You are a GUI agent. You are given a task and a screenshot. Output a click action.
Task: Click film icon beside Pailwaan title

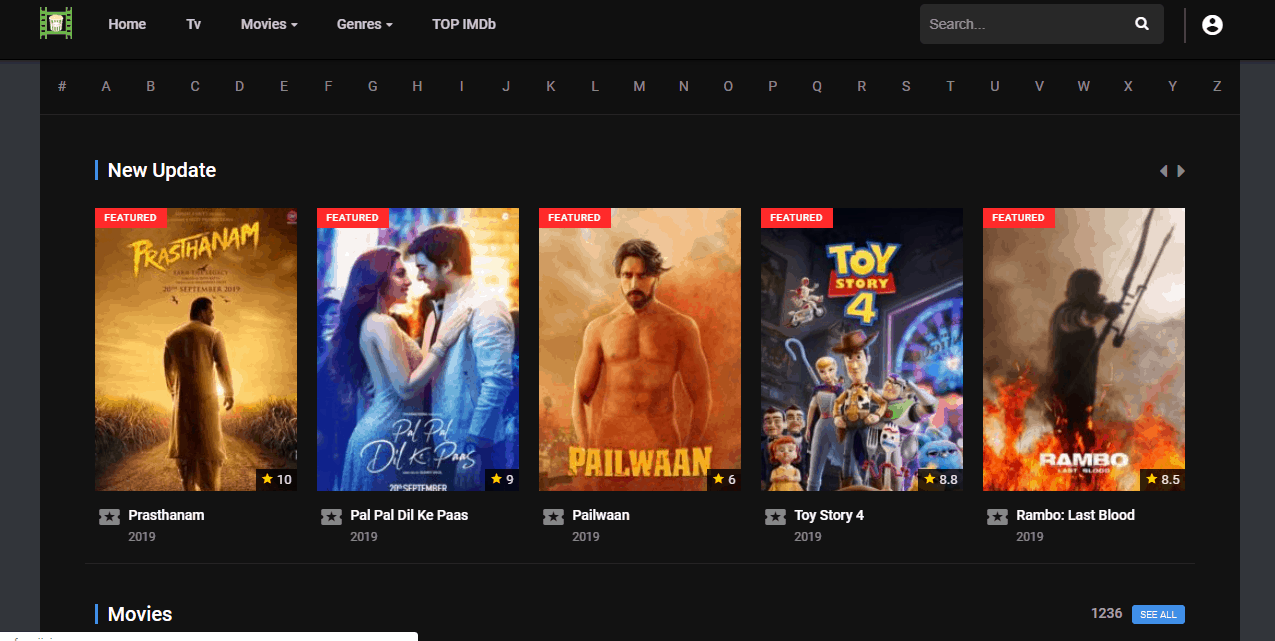coord(553,516)
